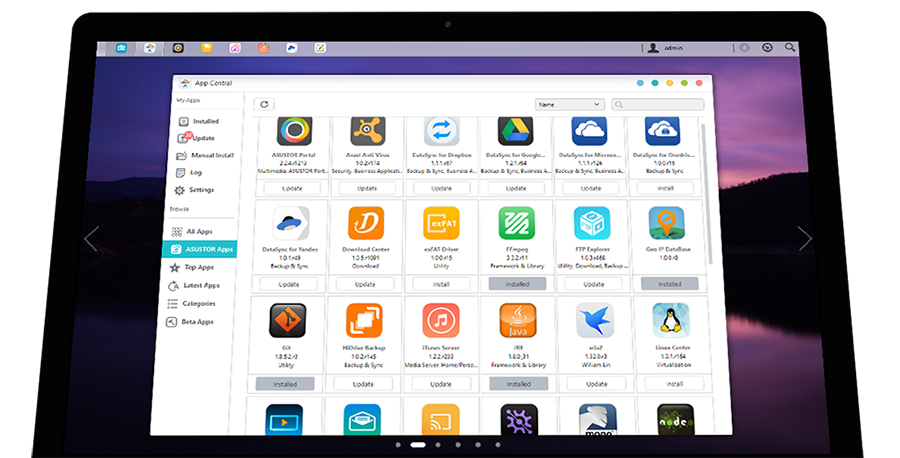Open the DataSync for Dropbox icon

[441, 131]
